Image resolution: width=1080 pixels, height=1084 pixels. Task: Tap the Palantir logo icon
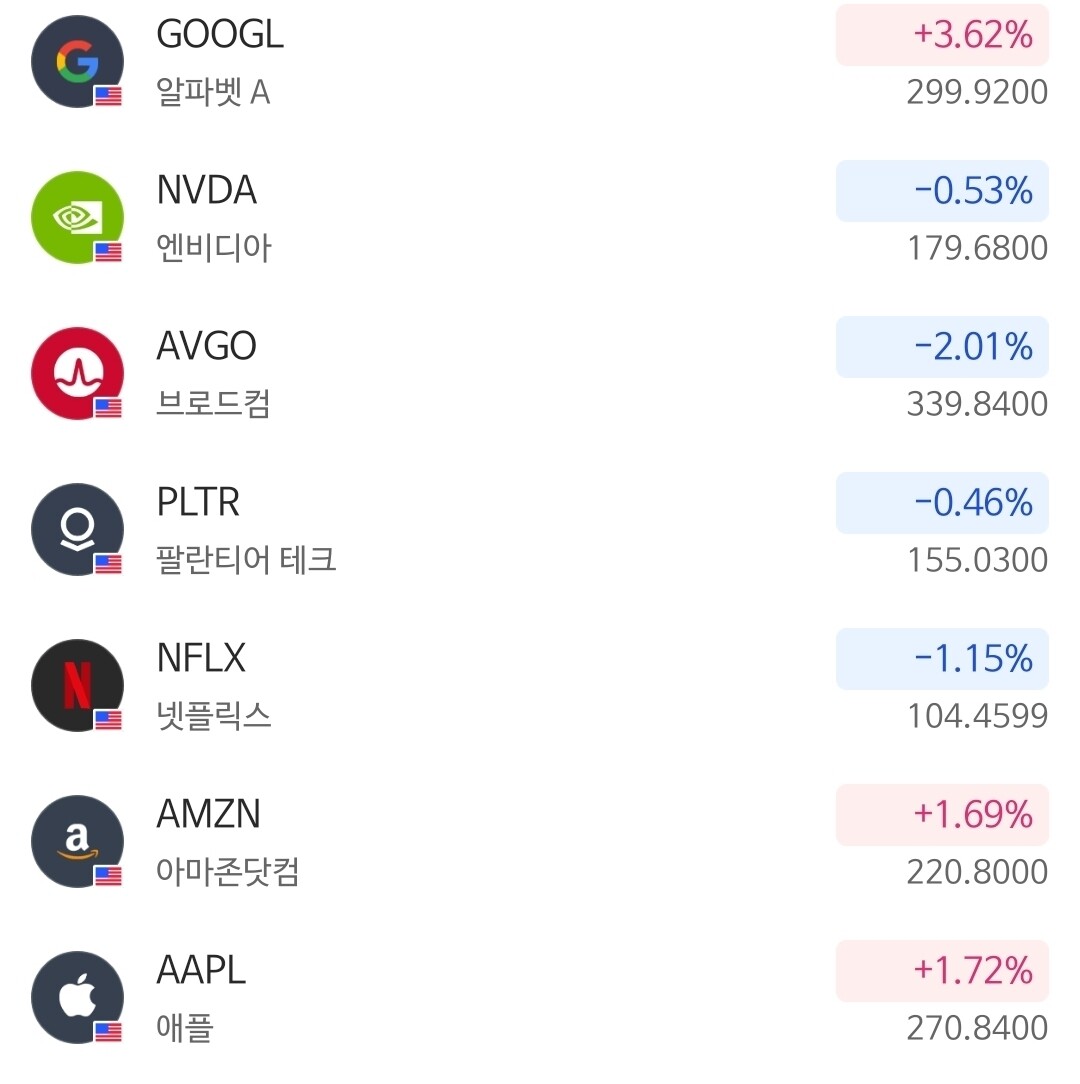pos(77,530)
